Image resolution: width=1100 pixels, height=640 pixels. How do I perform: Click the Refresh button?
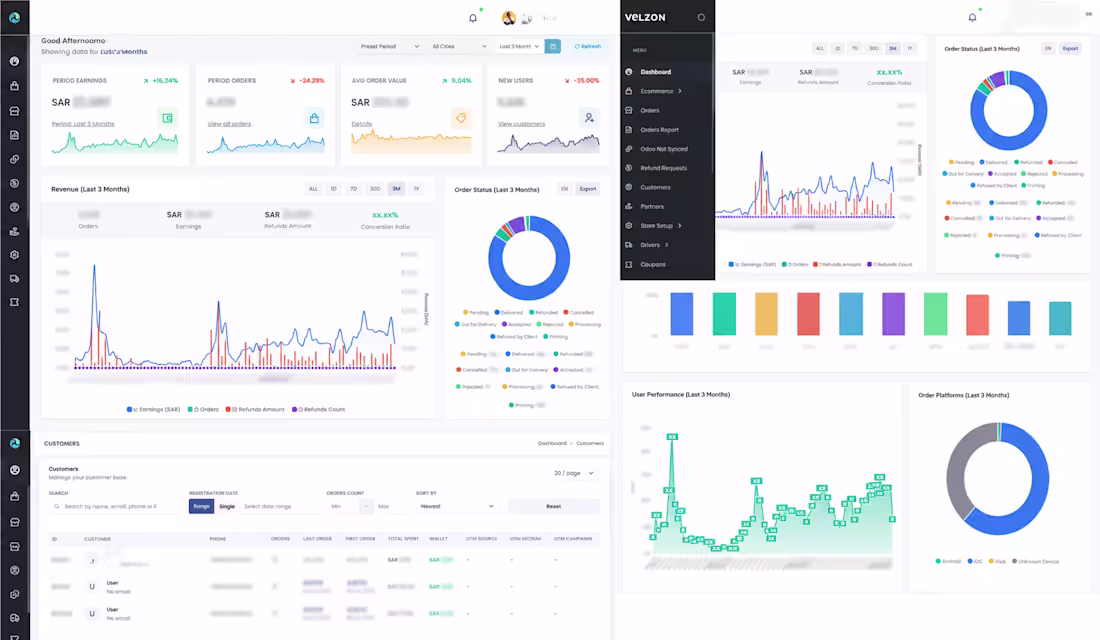point(588,46)
